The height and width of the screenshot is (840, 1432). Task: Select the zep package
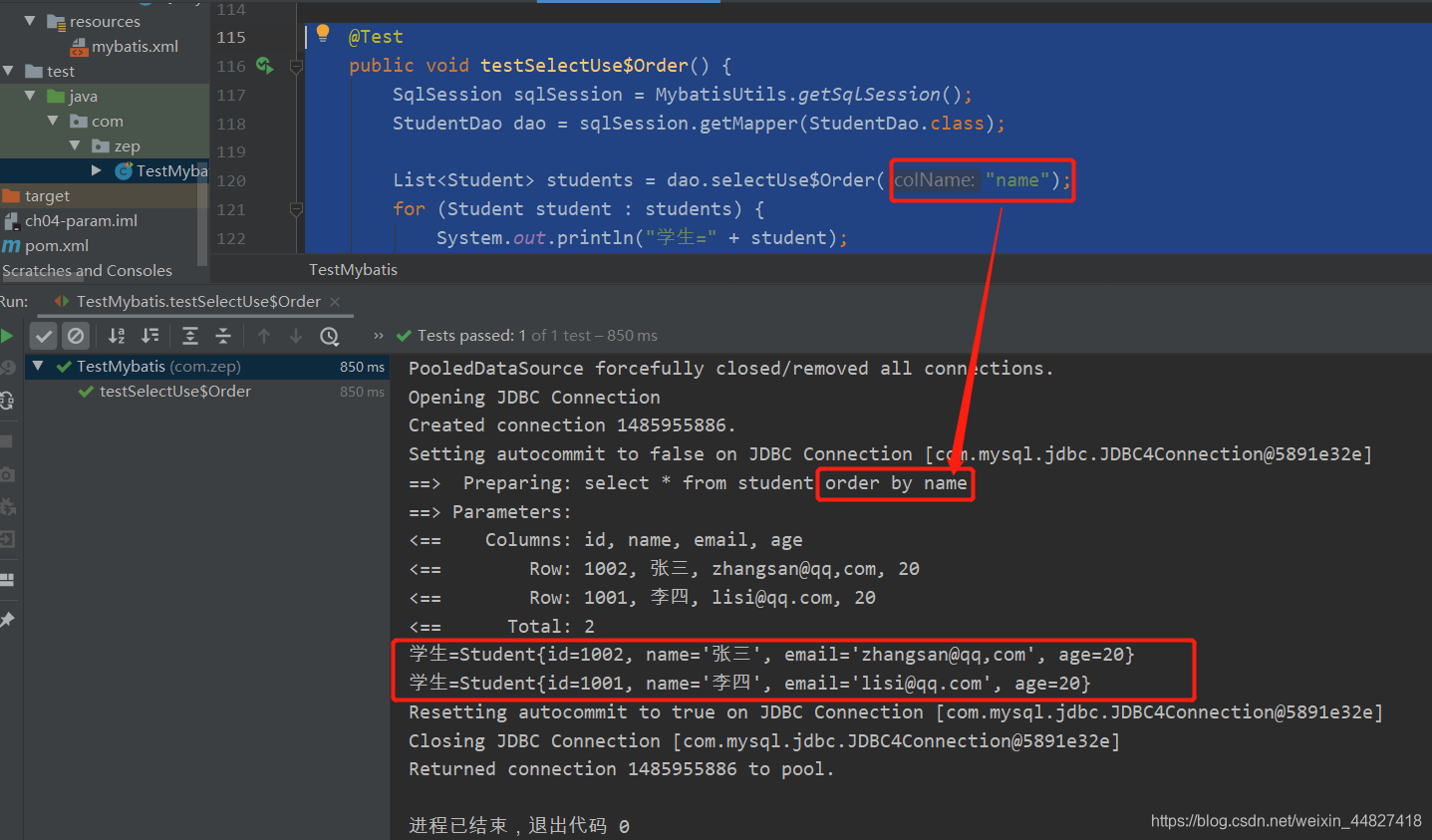(127, 145)
